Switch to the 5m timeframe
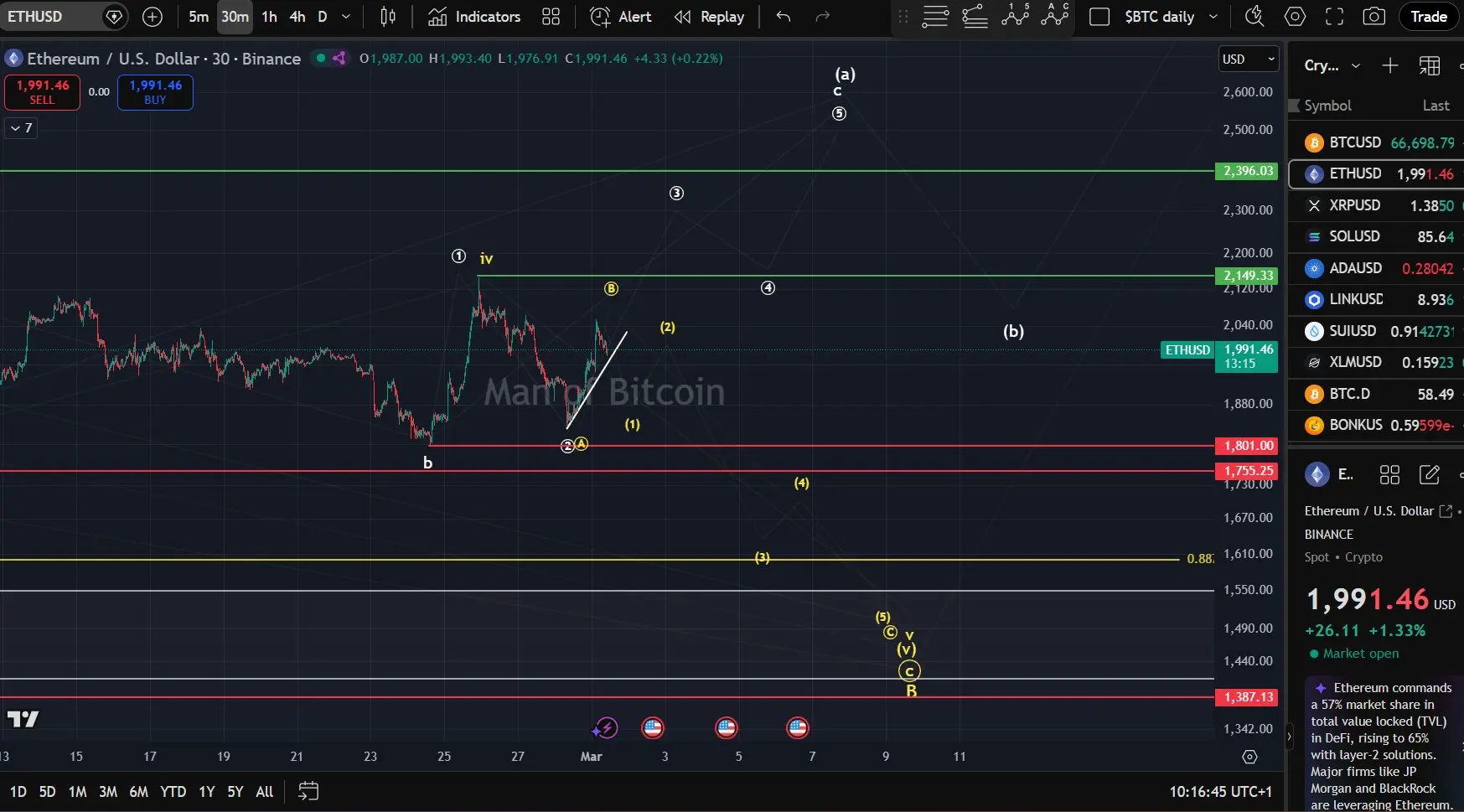Viewport: 1464px width, 812px height. pos(199,17)
